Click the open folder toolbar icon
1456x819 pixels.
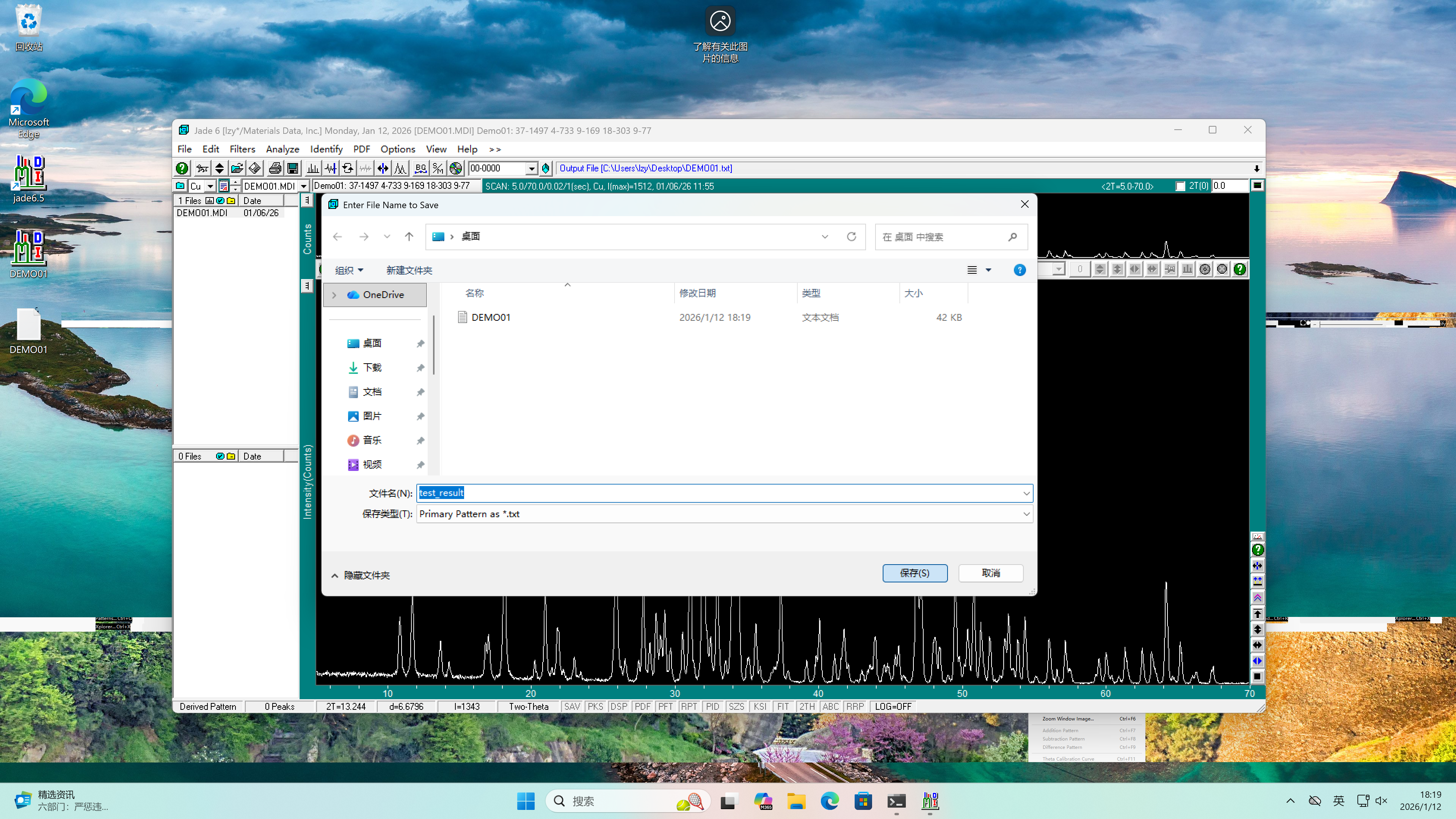click(x=237, y=168)
